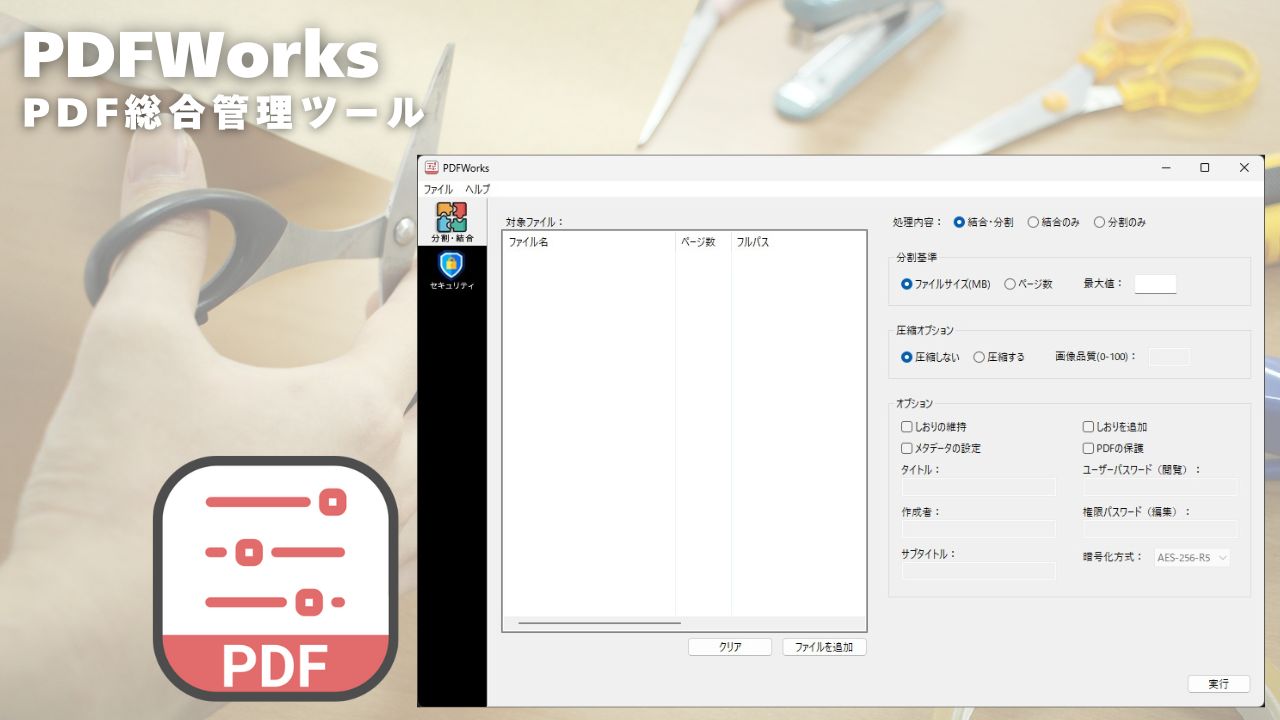Open the セキュリティ security shield icon
Viewport: 1280px width, 720px height.
pyautogui.click(x=452, y=270)
